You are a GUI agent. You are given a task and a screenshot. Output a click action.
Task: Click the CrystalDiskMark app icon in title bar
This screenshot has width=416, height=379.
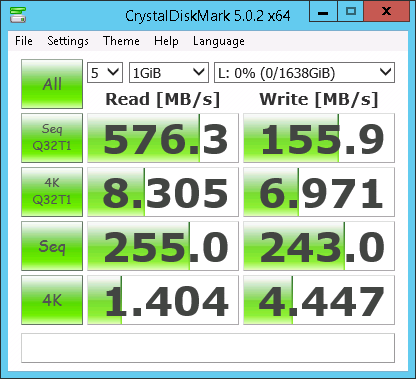pos(18,15)
